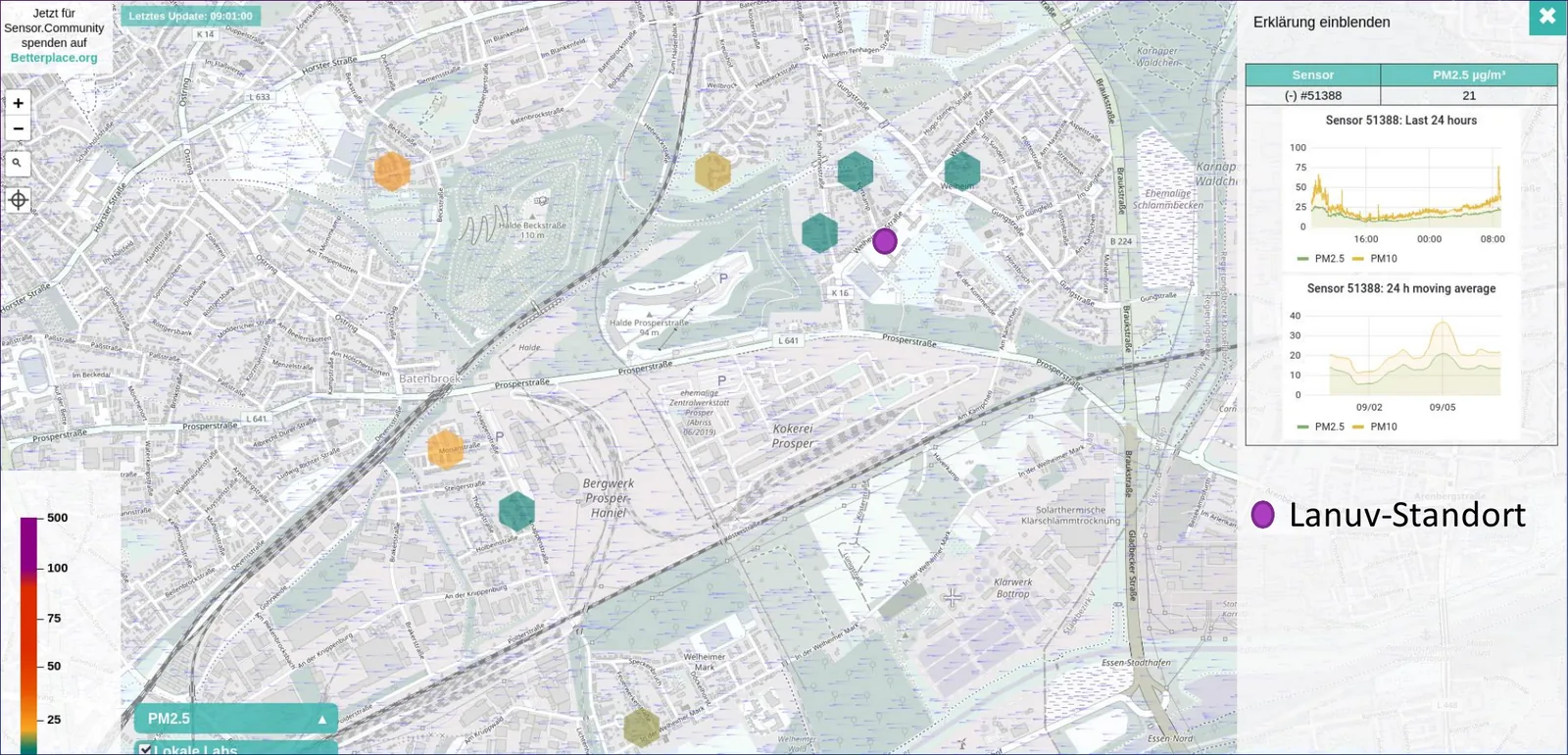Show the explanation via Erklärung einblenden
The height and width of the screenshot is (755, 1568).
[x=1321, y=23]
